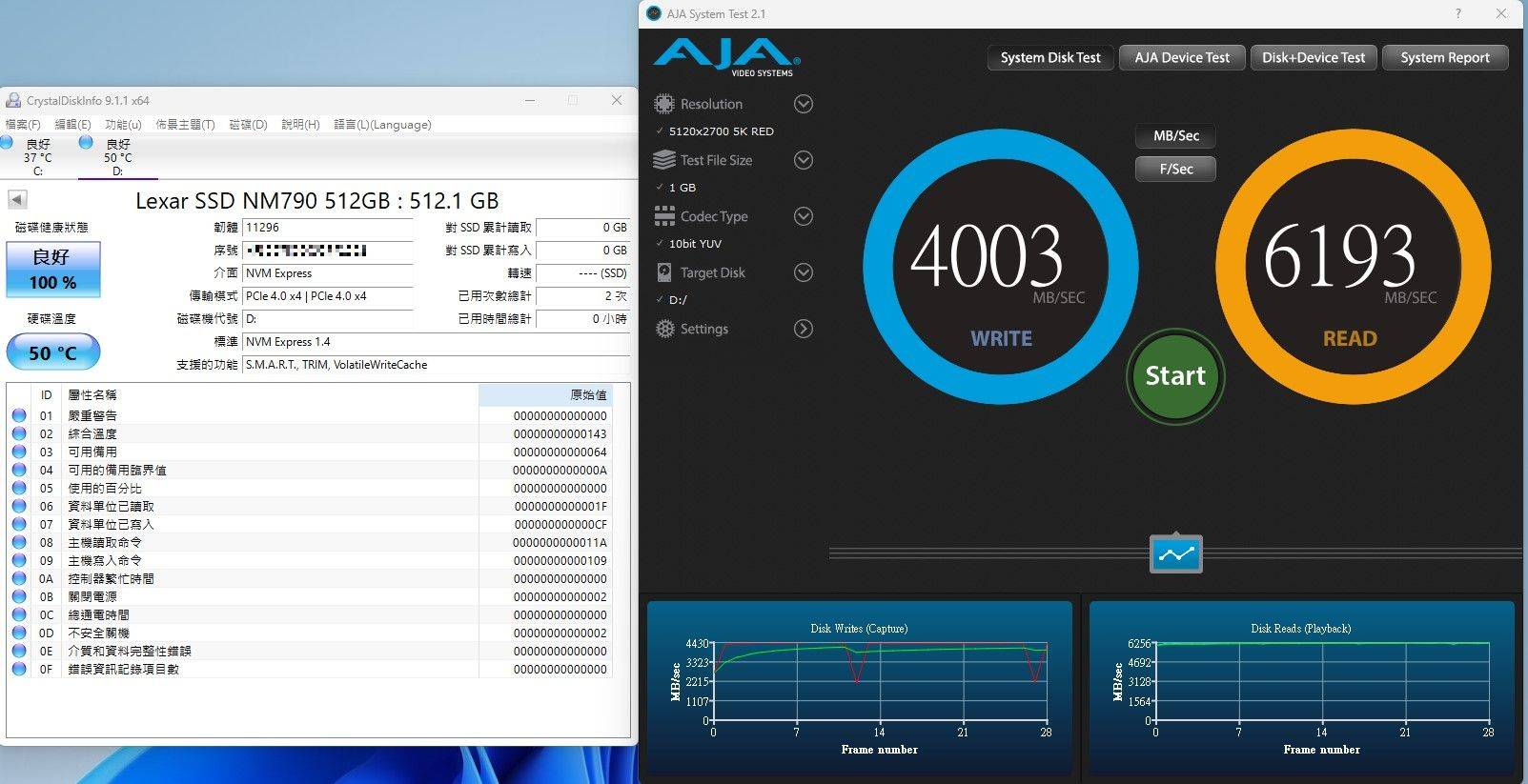The image size is (1528, 784).
Task: Expand the Test File Size dropdown
Action: tap(804, 160)
